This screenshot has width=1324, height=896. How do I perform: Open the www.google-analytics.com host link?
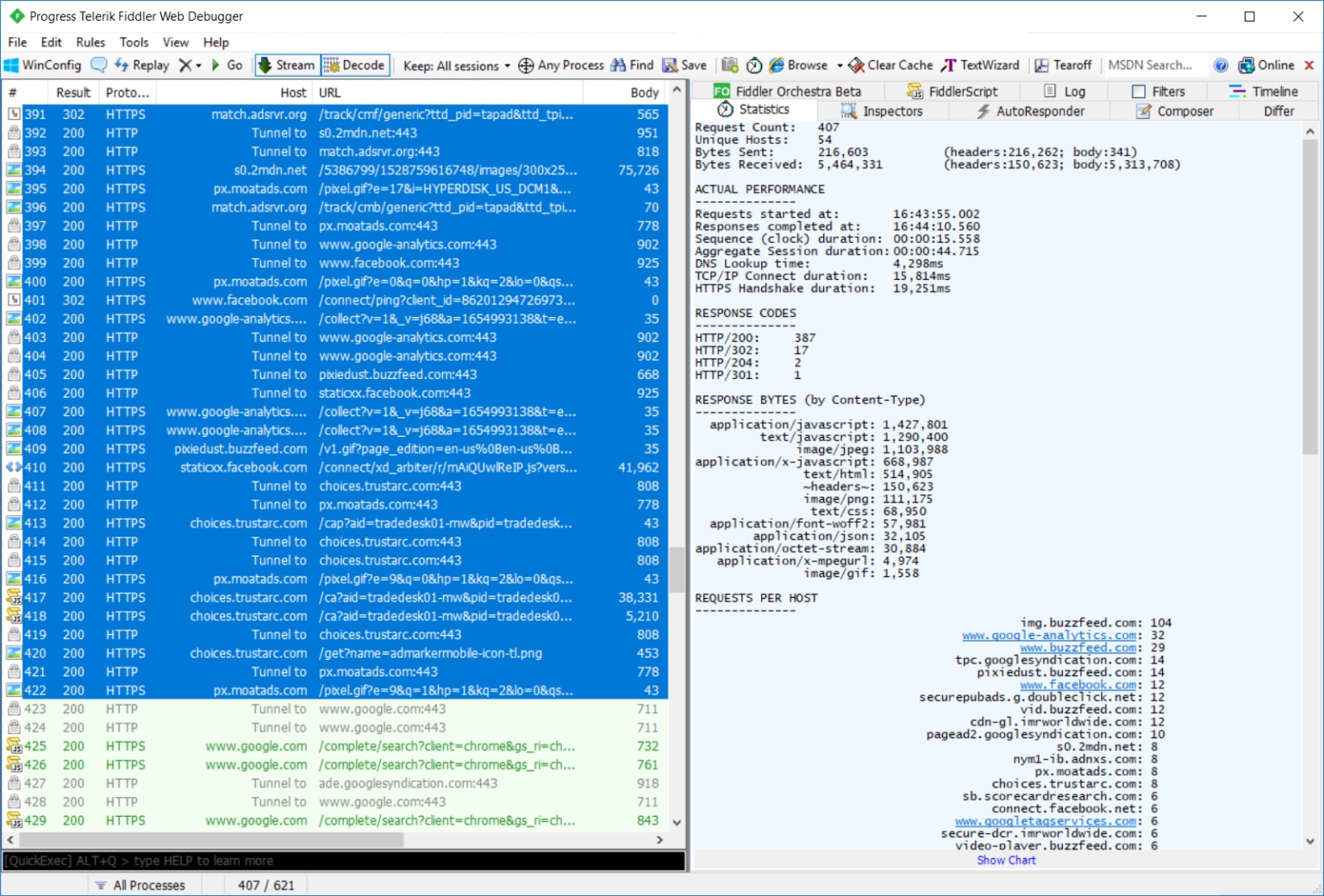point(1049,636)
